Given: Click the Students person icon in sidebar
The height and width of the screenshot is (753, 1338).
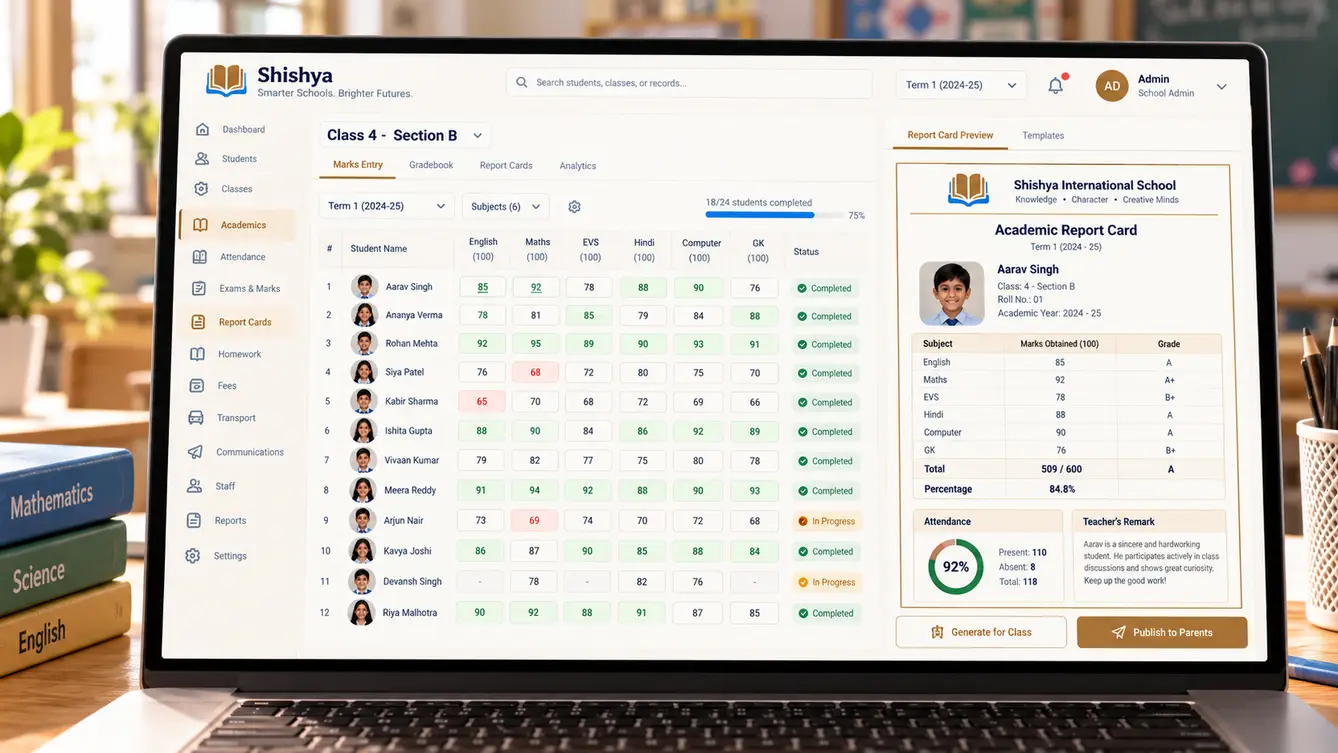Looking at the screenshot, I should pyautogui.click(x=202, y=158).
